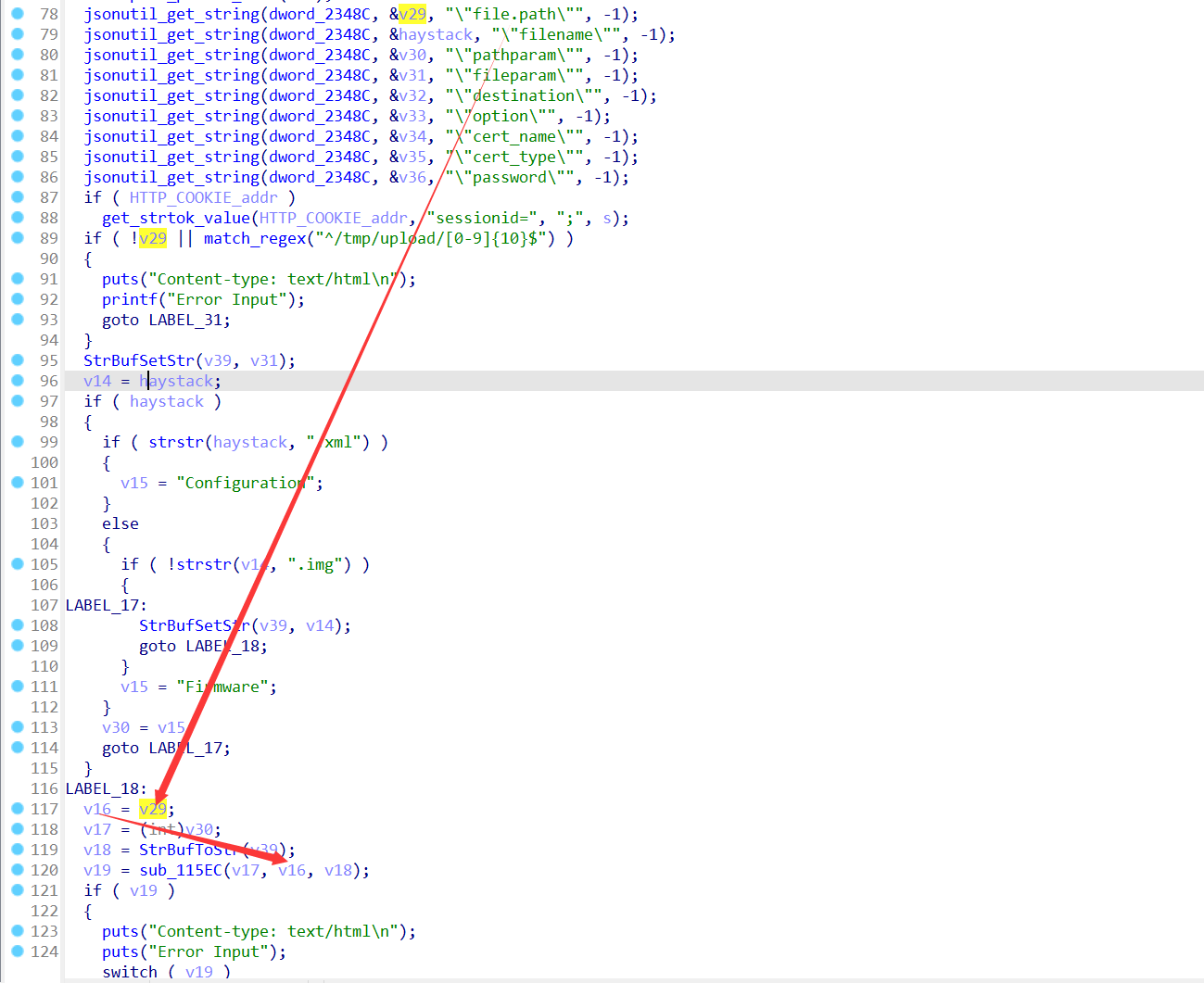
Task: Click highlighted v29 in the line 89 condition
Action: click(x=153, y=239)
